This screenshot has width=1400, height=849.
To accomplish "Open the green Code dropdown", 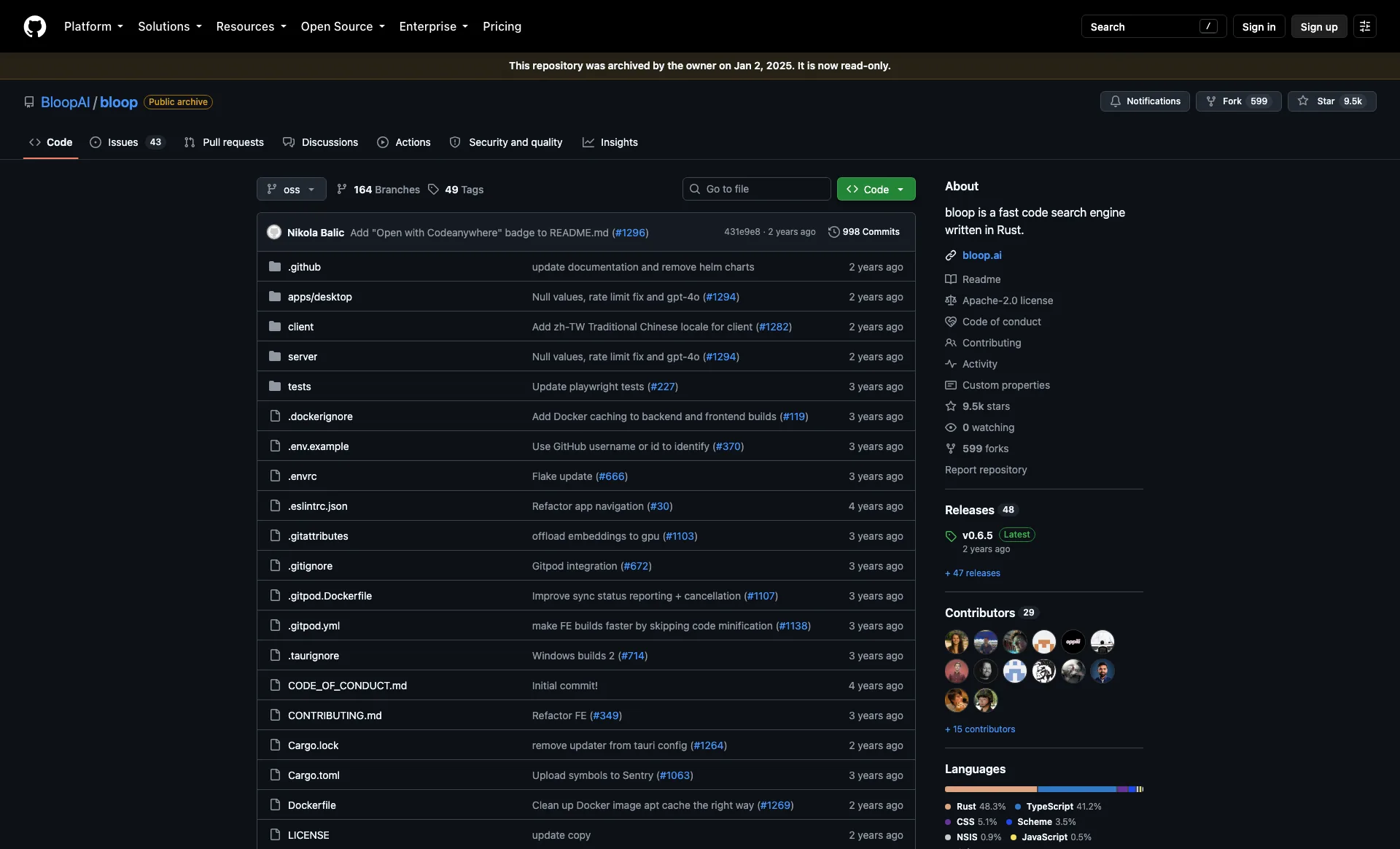I will 876,189.
